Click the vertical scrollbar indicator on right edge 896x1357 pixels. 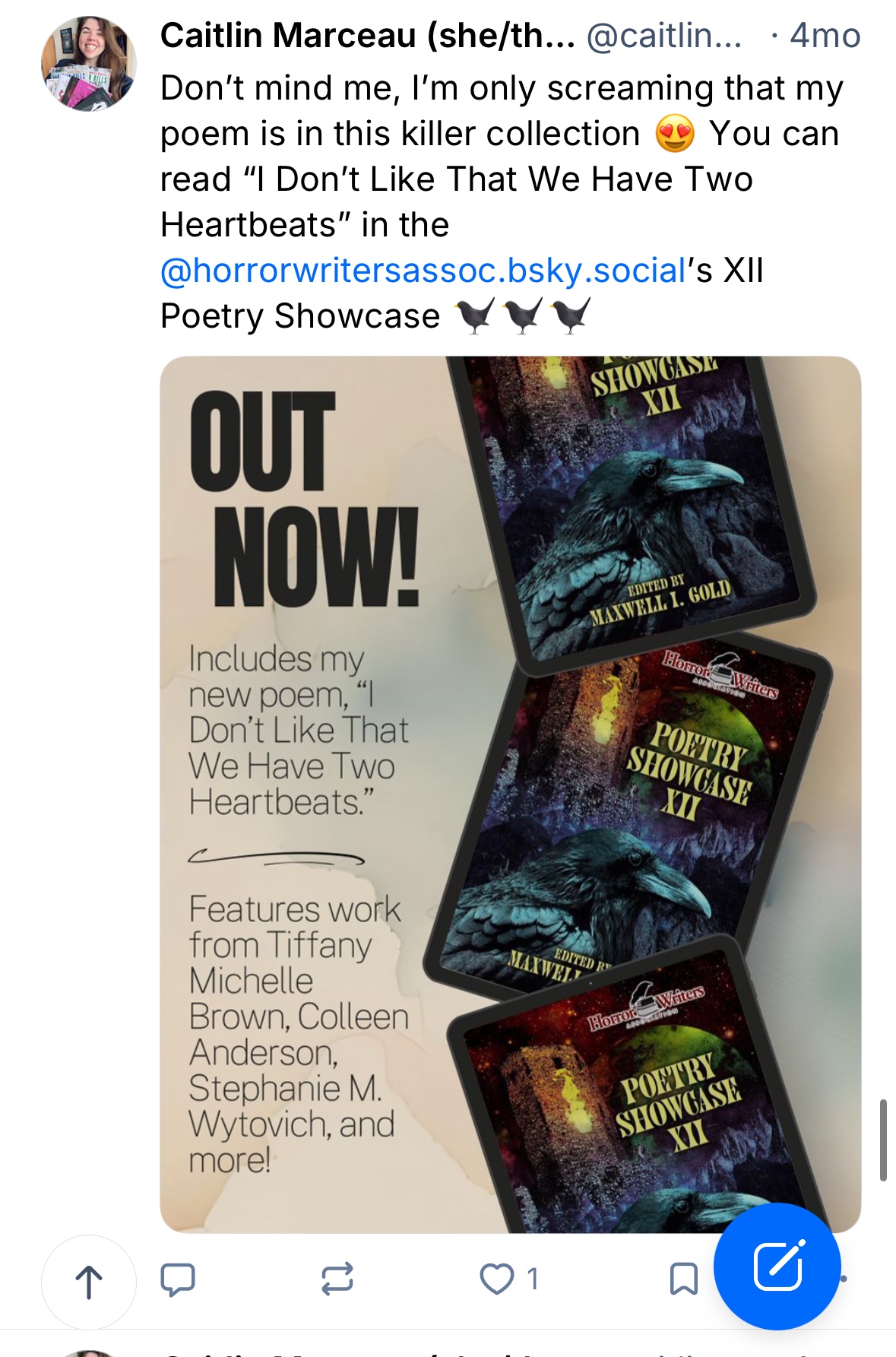[x=883, y=1140]
